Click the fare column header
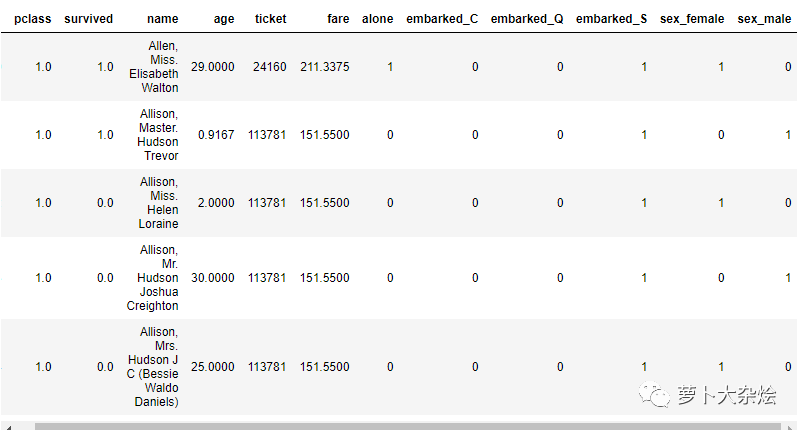 click(338, 19)
